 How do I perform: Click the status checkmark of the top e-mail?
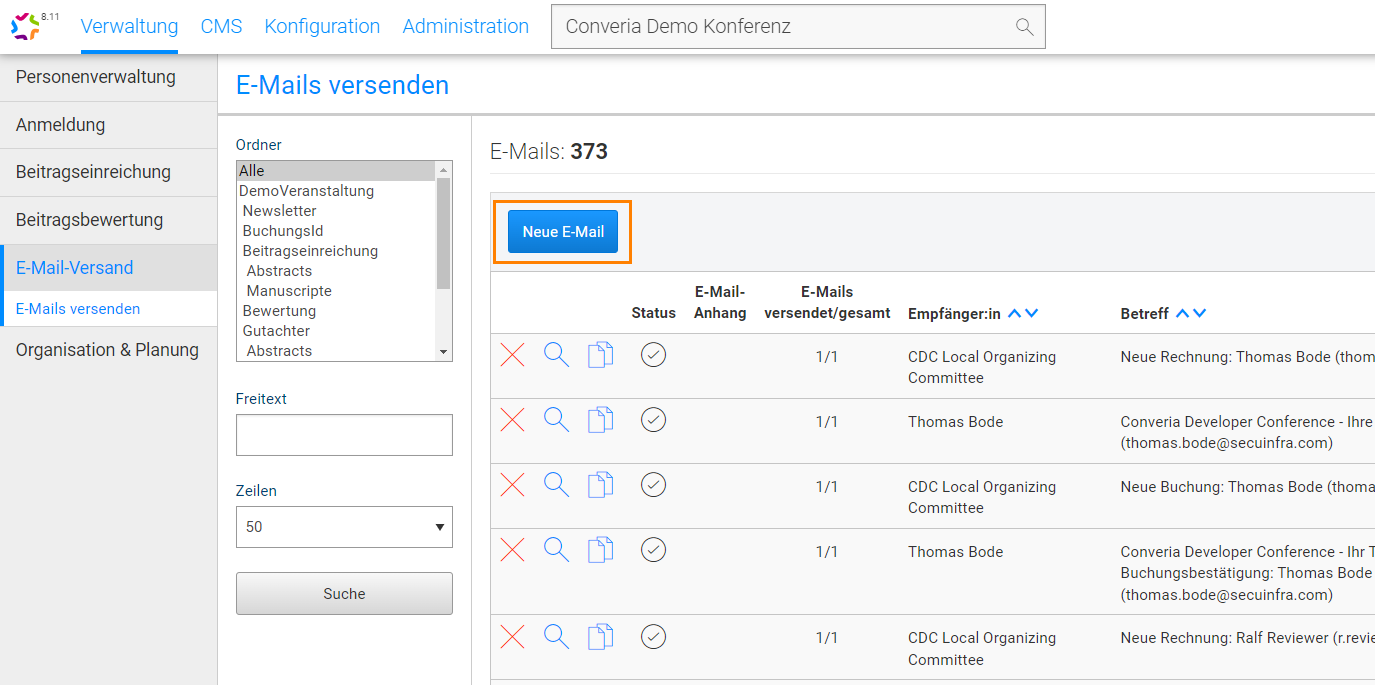[653, 355]
